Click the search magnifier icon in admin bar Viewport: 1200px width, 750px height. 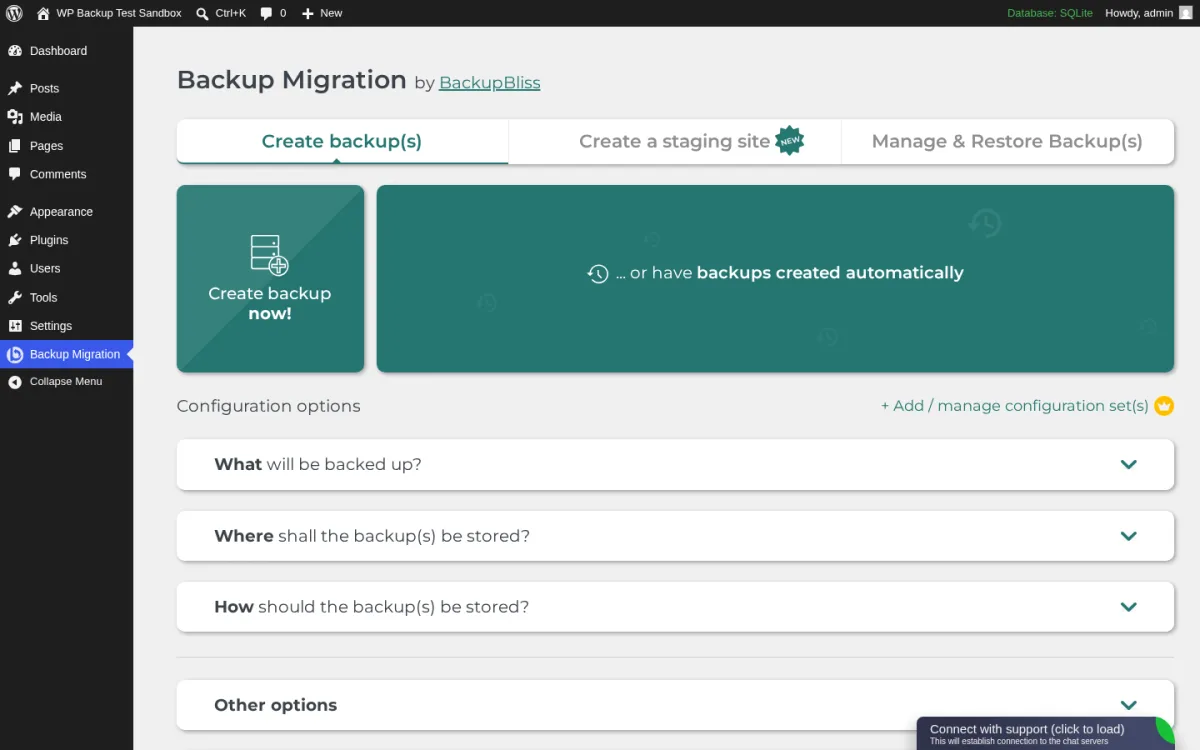(x=202, y=13)
